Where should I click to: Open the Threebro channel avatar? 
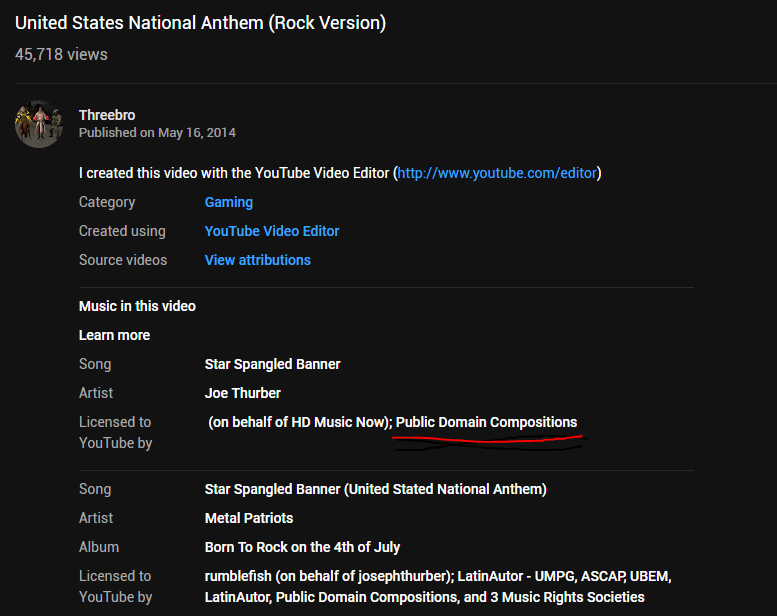[x=39, y=124]
